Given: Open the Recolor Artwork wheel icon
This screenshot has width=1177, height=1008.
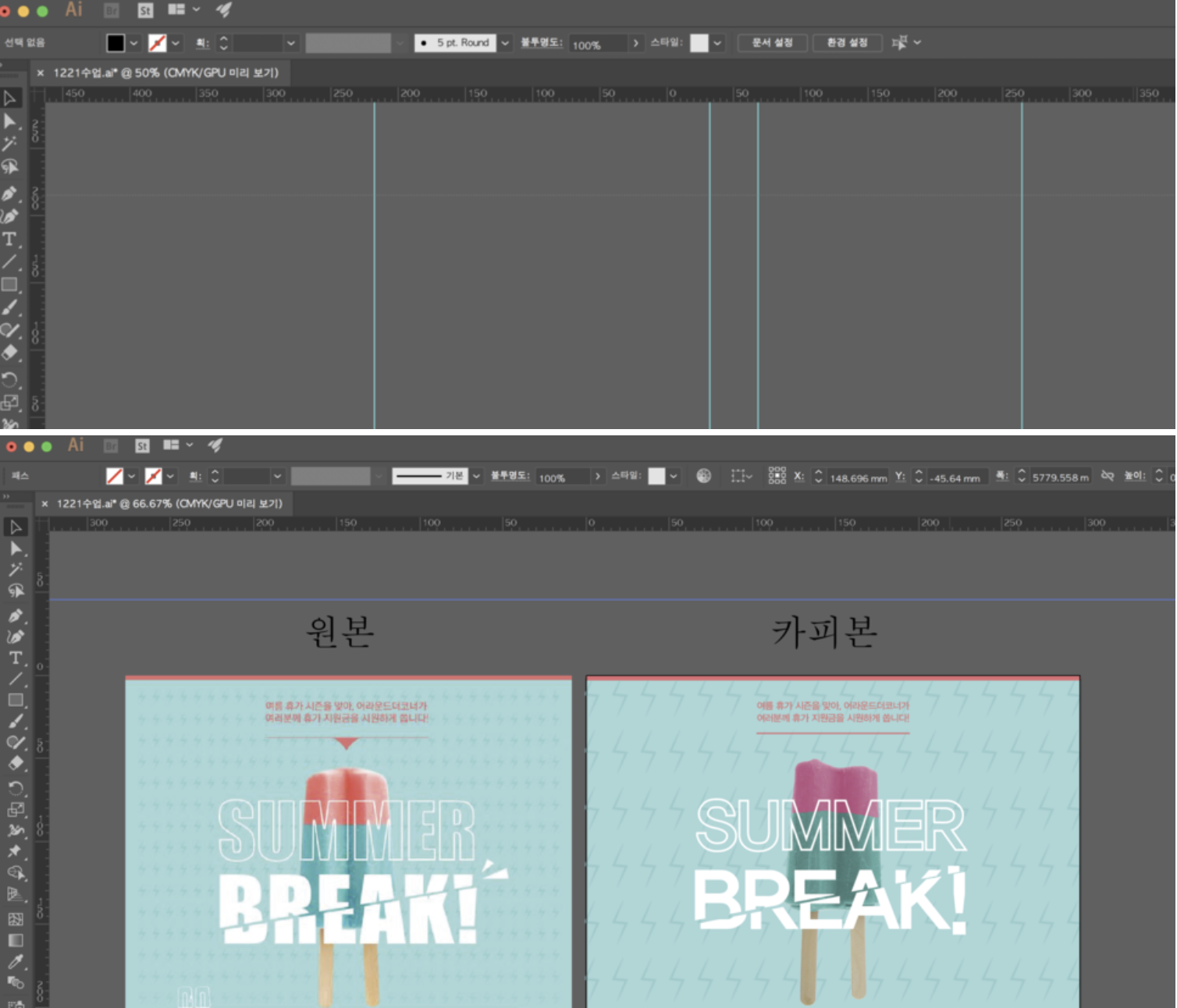Looking at the screenshot, I should coord(704,476).
